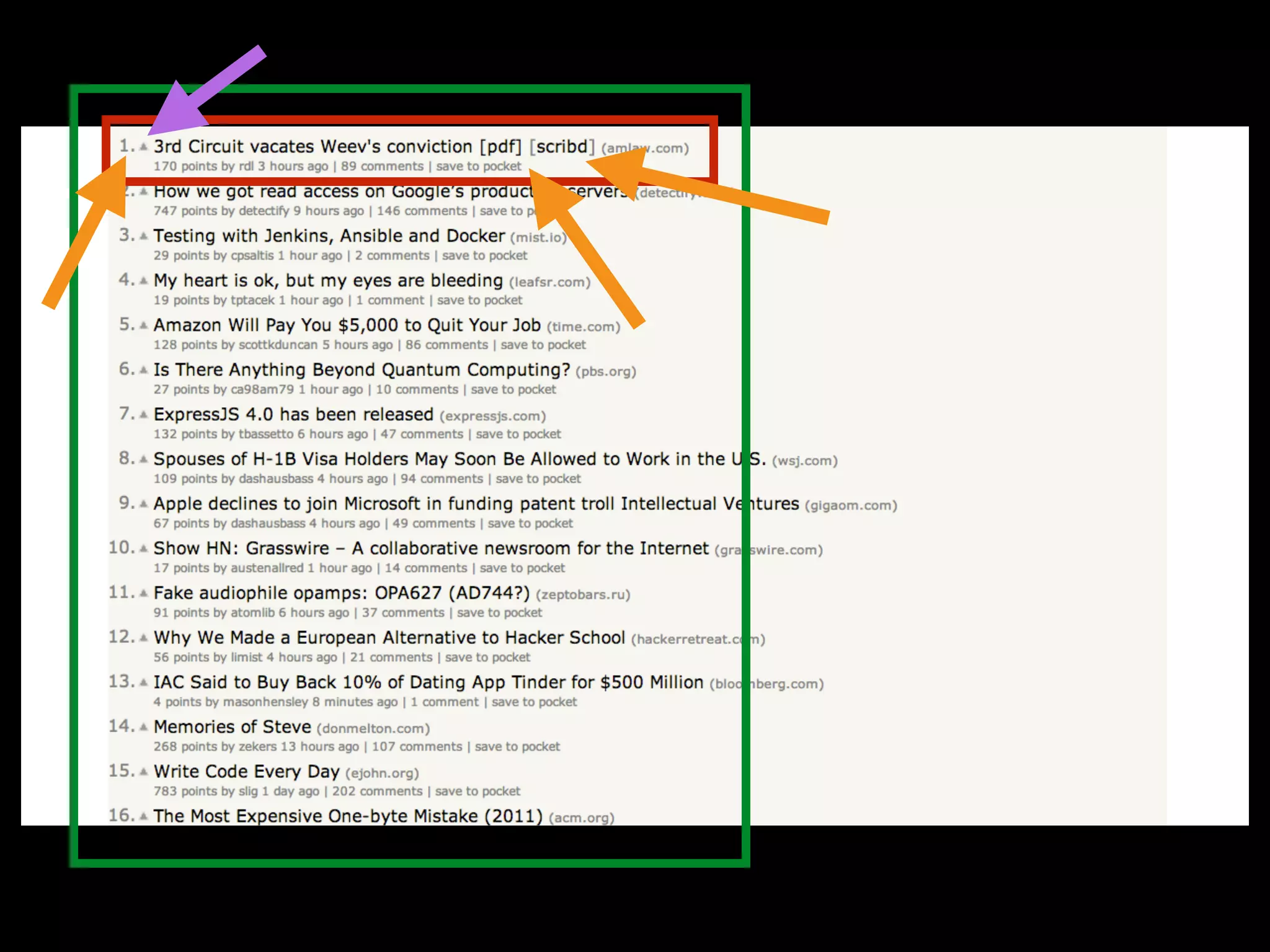
Task: Open '3rd Circuit vacates Weev's conviction' link
Action: click(313, 147)
